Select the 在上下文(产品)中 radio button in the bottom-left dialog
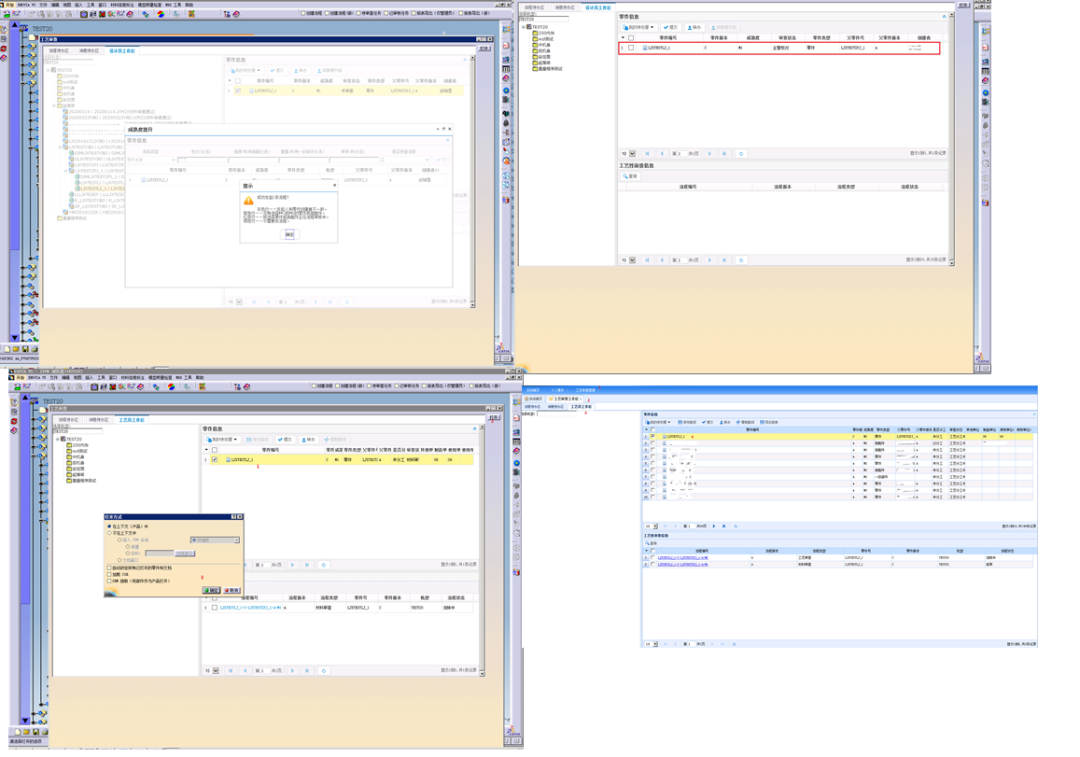Viewport: 1080px width, 757px height. [109, 526]
